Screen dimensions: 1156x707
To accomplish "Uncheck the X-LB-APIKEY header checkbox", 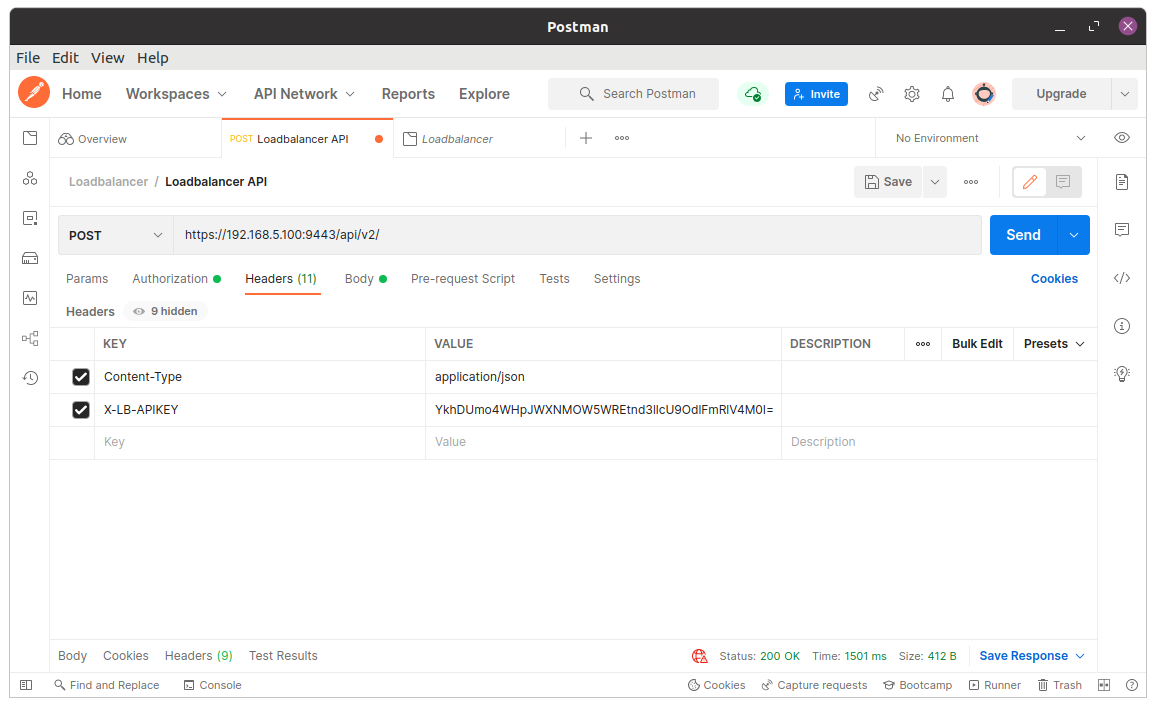I will click(x=81, y=410).
